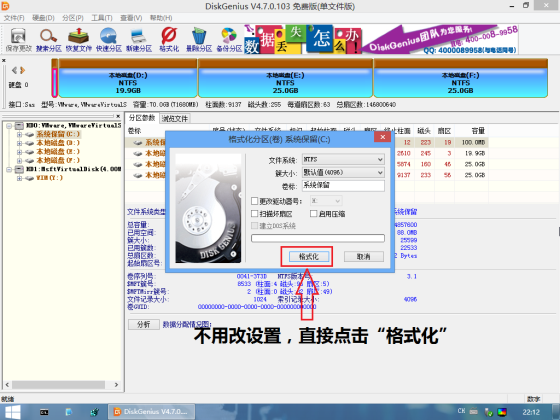Click the 22:12 taskbar clock
This screenshot has height=420, width=560.
coord(531,412)
